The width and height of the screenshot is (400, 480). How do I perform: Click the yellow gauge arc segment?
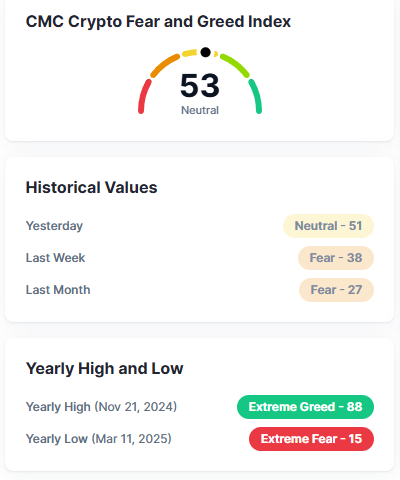tap(190, 53)
